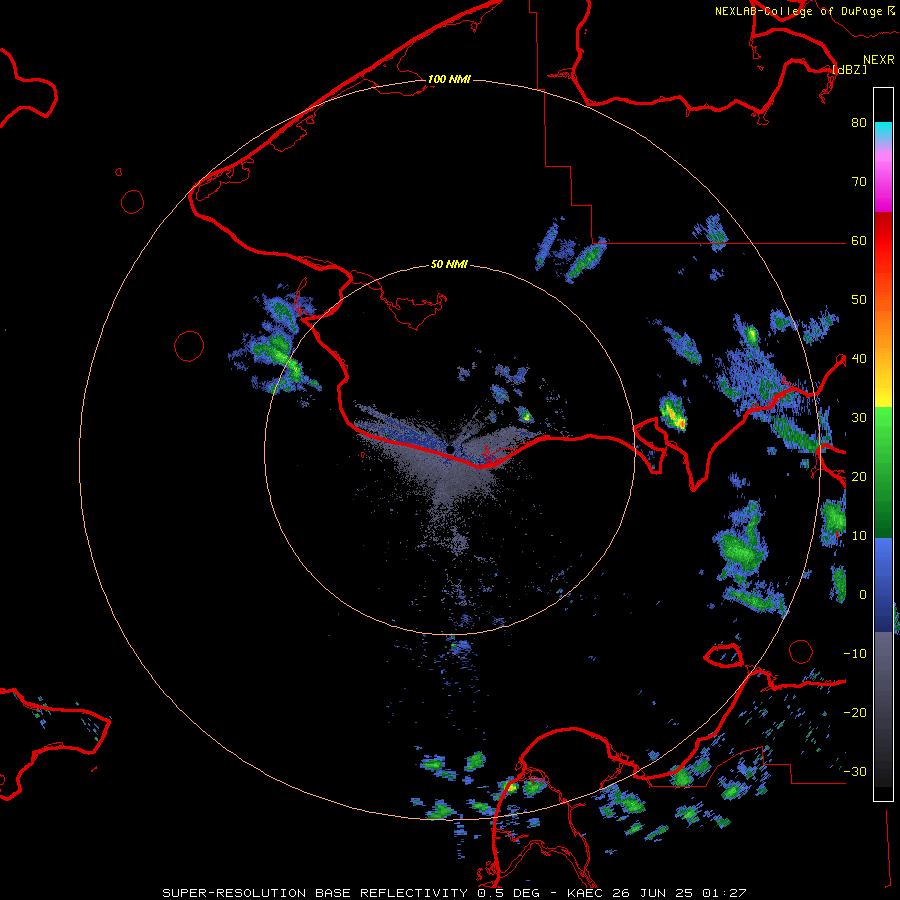The width and height of the screenshot is (900, 900).
Task: Click the 20 value on the dBZ scale
Action: [859, 476]
